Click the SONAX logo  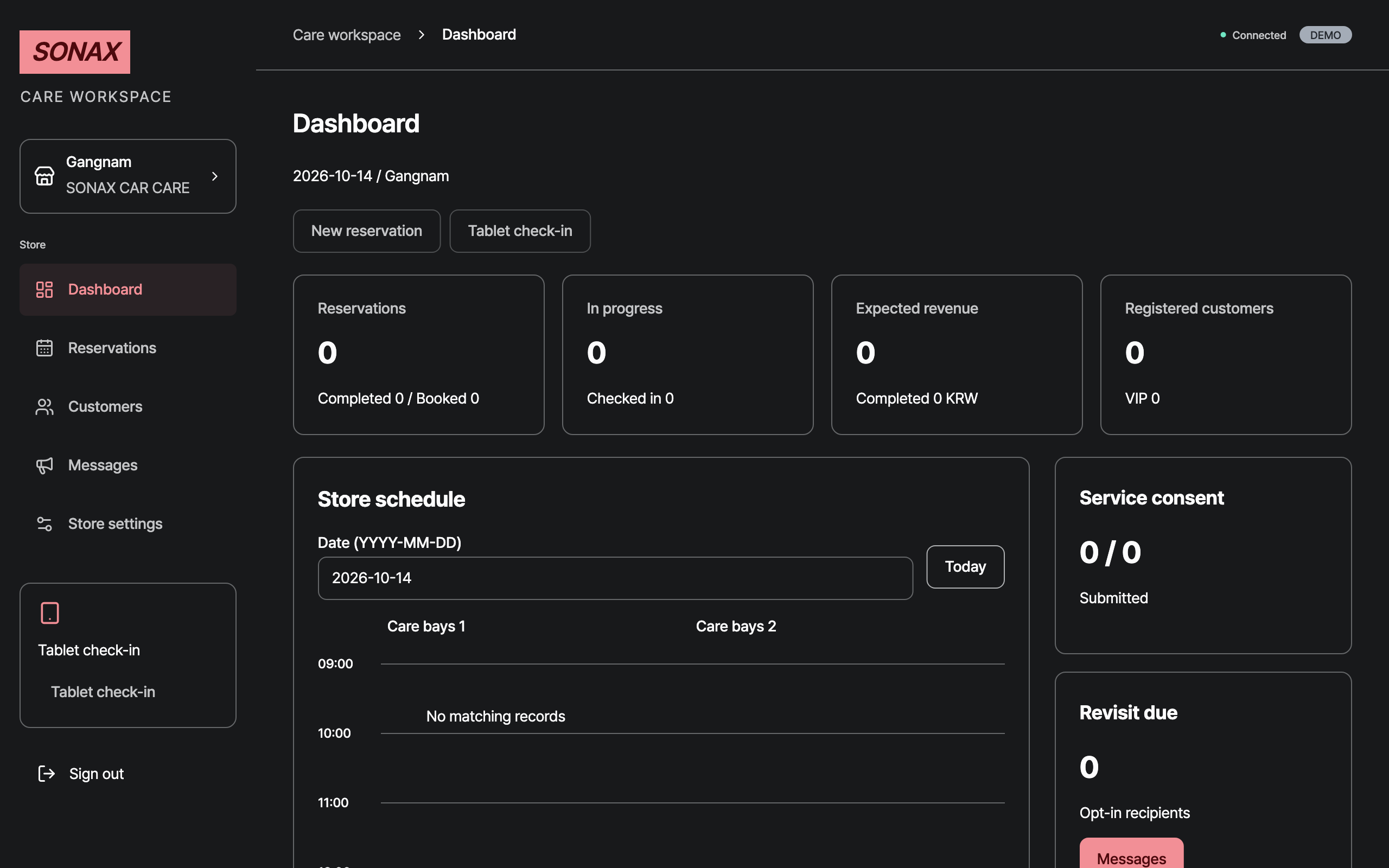point(75,52)
